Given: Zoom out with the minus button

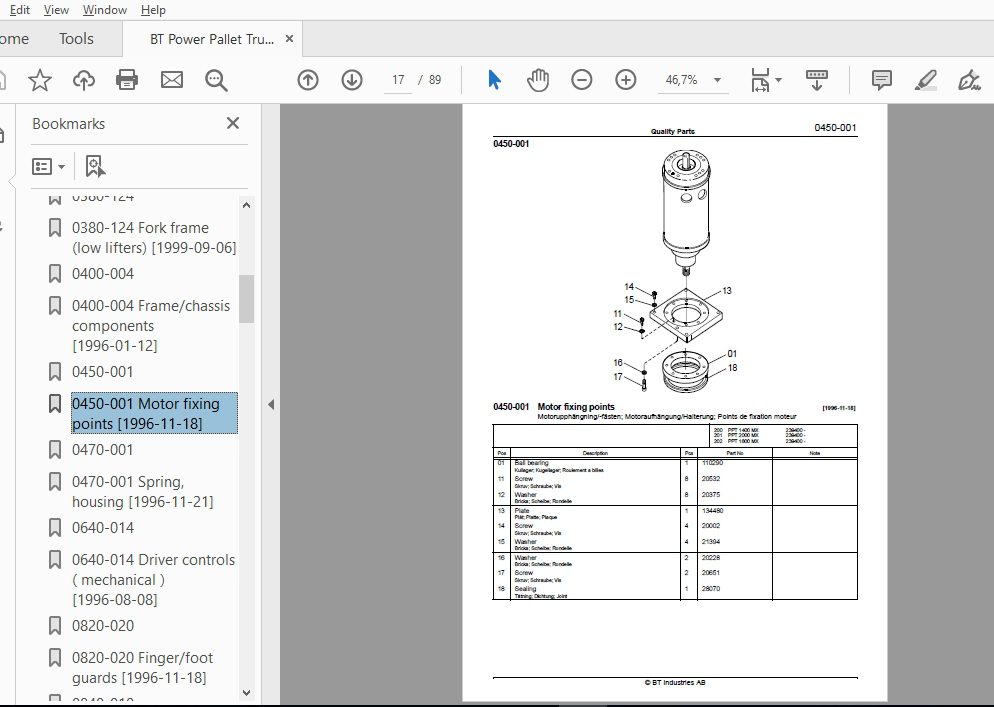Looking at the screenshot, I should click(581, 80).
